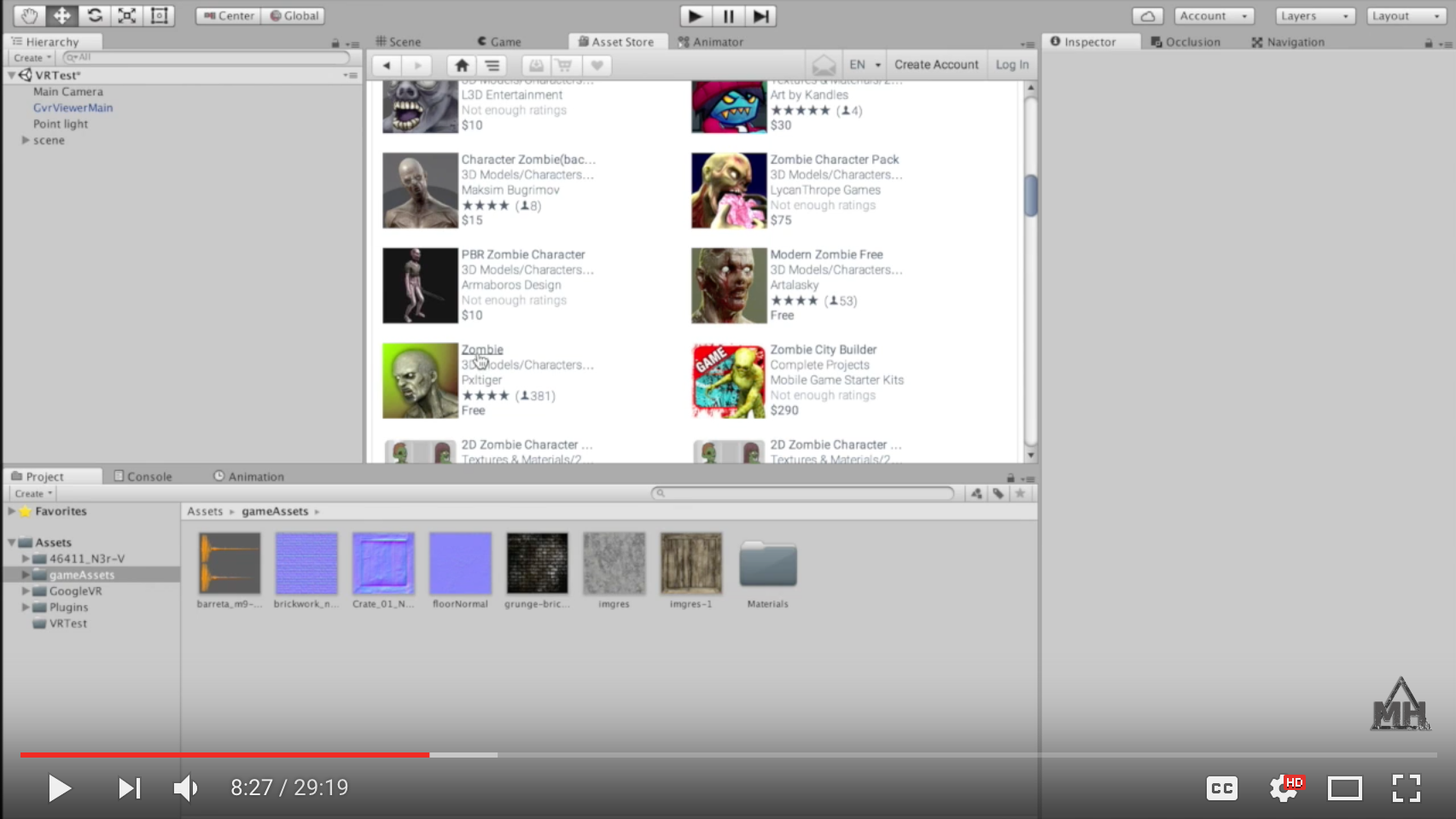Step one frame forward in Unity
Image resolution: width=1456 pixels, height=819 pixels.
click(x=760, y=15)
